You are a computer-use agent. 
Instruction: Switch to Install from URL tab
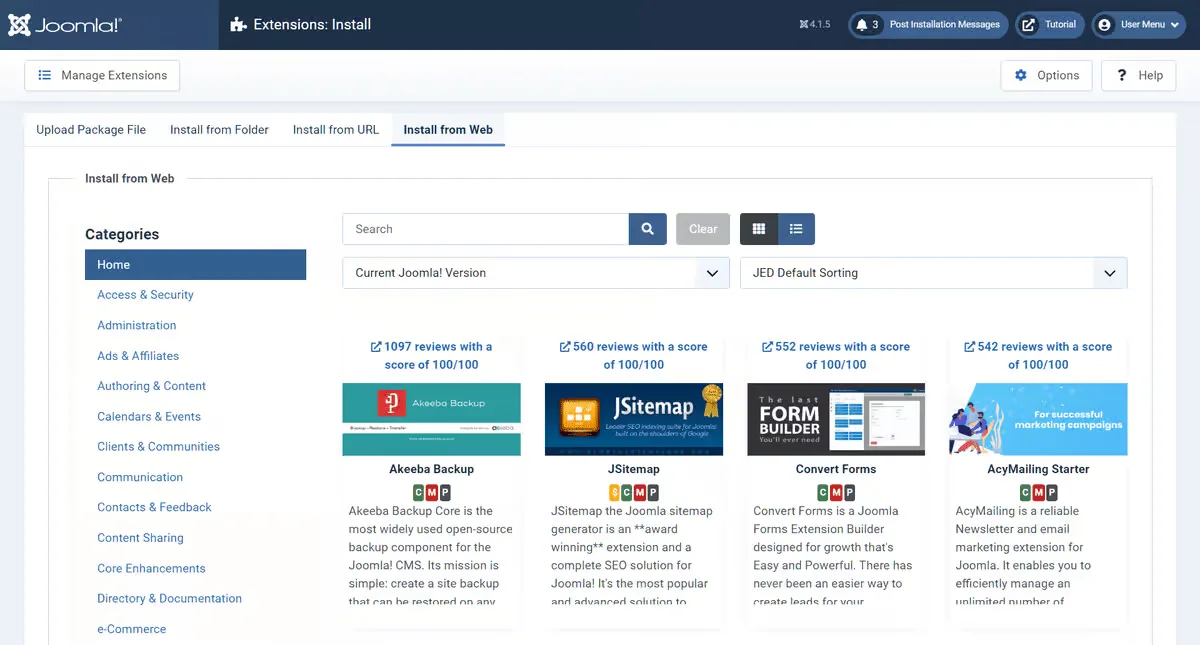[x=335, y=130]
